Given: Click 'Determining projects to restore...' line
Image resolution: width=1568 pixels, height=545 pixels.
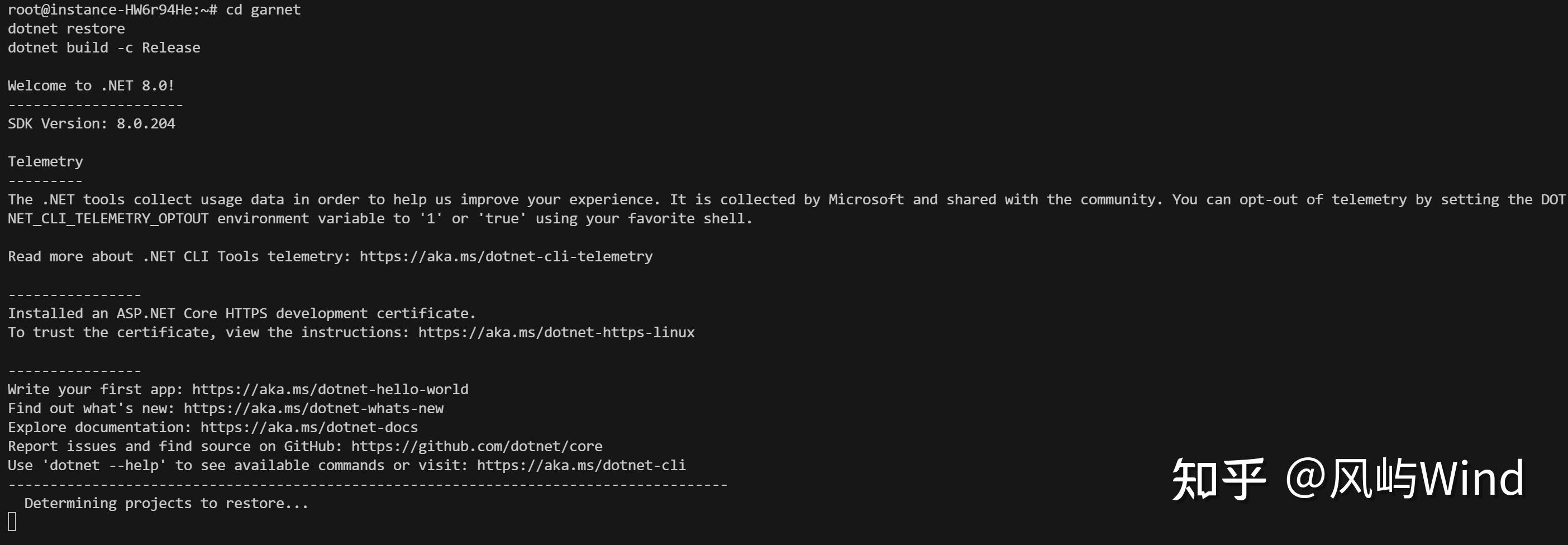Looking at the screenshot, I should 166,504.
